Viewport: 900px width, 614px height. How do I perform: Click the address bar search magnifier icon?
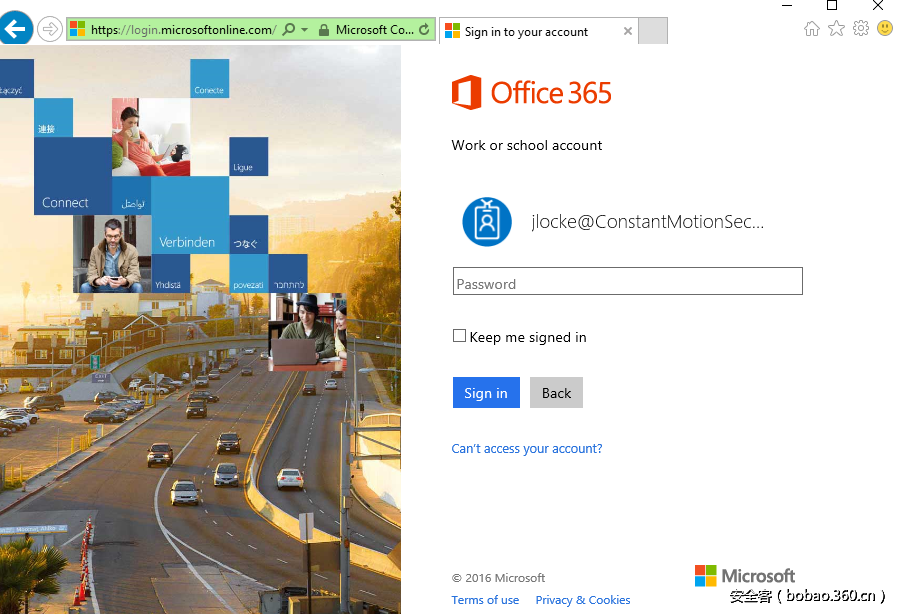coord(289,29)
